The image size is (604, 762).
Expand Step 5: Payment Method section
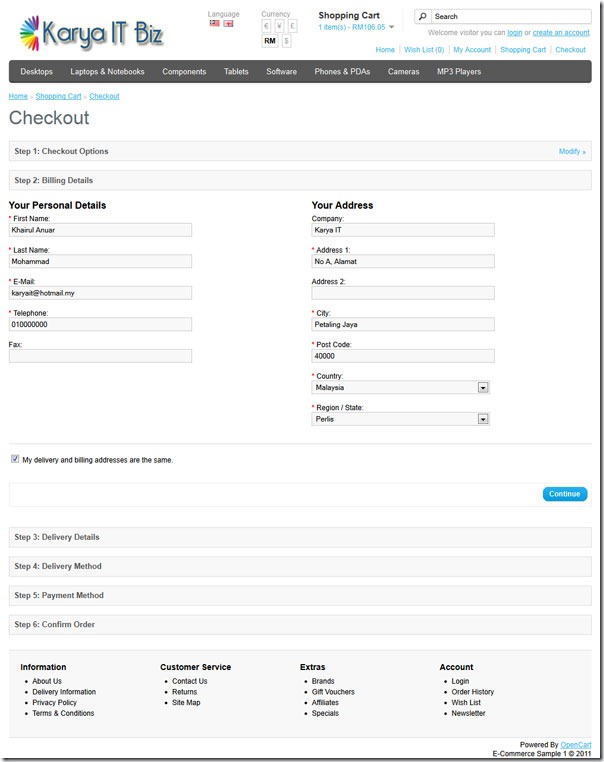click(x=300, y=595)
